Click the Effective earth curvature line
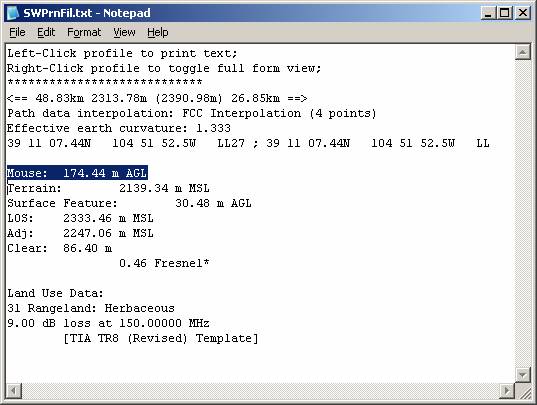537x405 pixels. [119, 128]
